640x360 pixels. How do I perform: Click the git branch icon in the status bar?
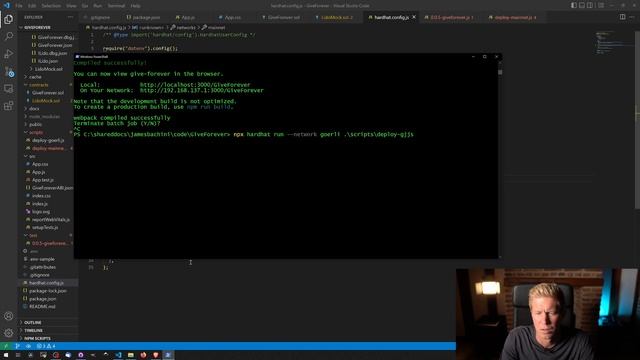(x=18, y=346)
